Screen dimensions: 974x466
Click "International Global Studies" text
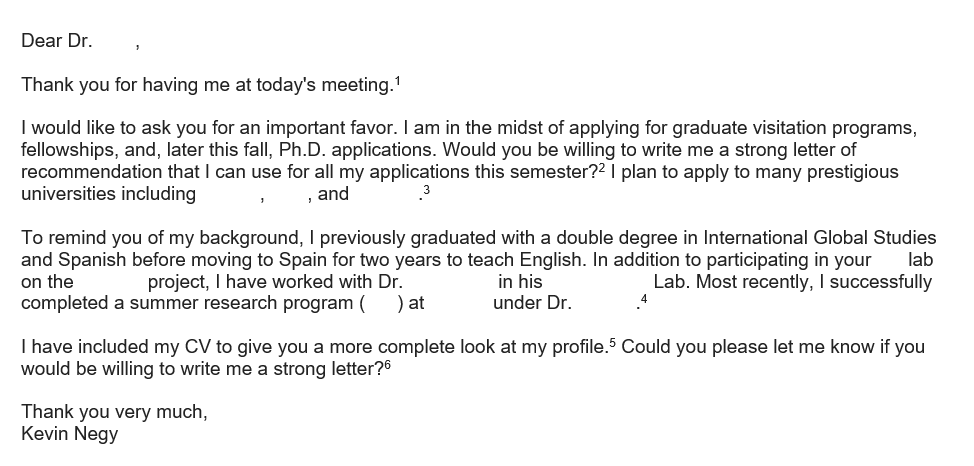point(819,238)
